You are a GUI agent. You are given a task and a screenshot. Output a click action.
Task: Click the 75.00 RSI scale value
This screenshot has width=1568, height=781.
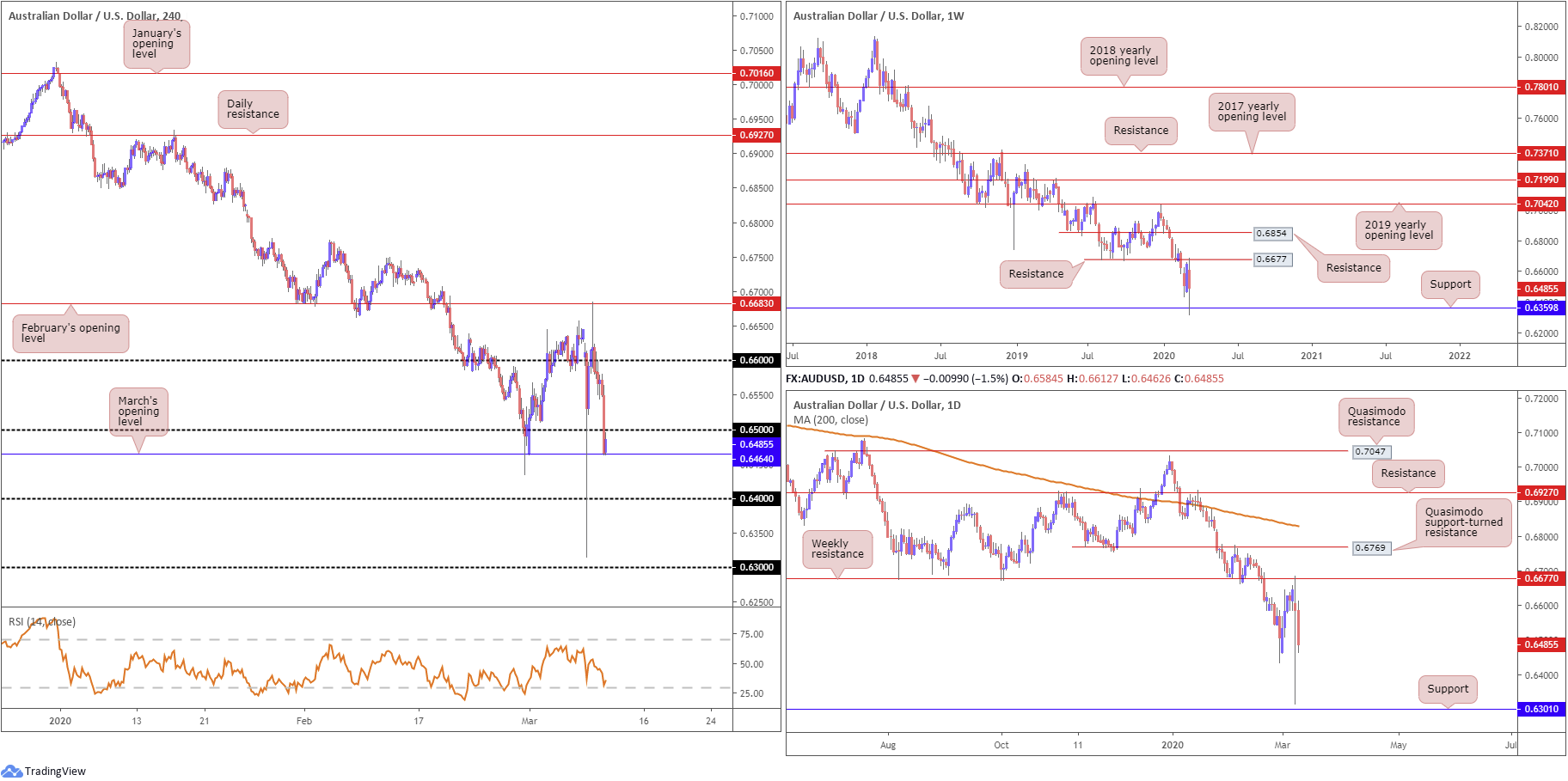pos(752,634)
